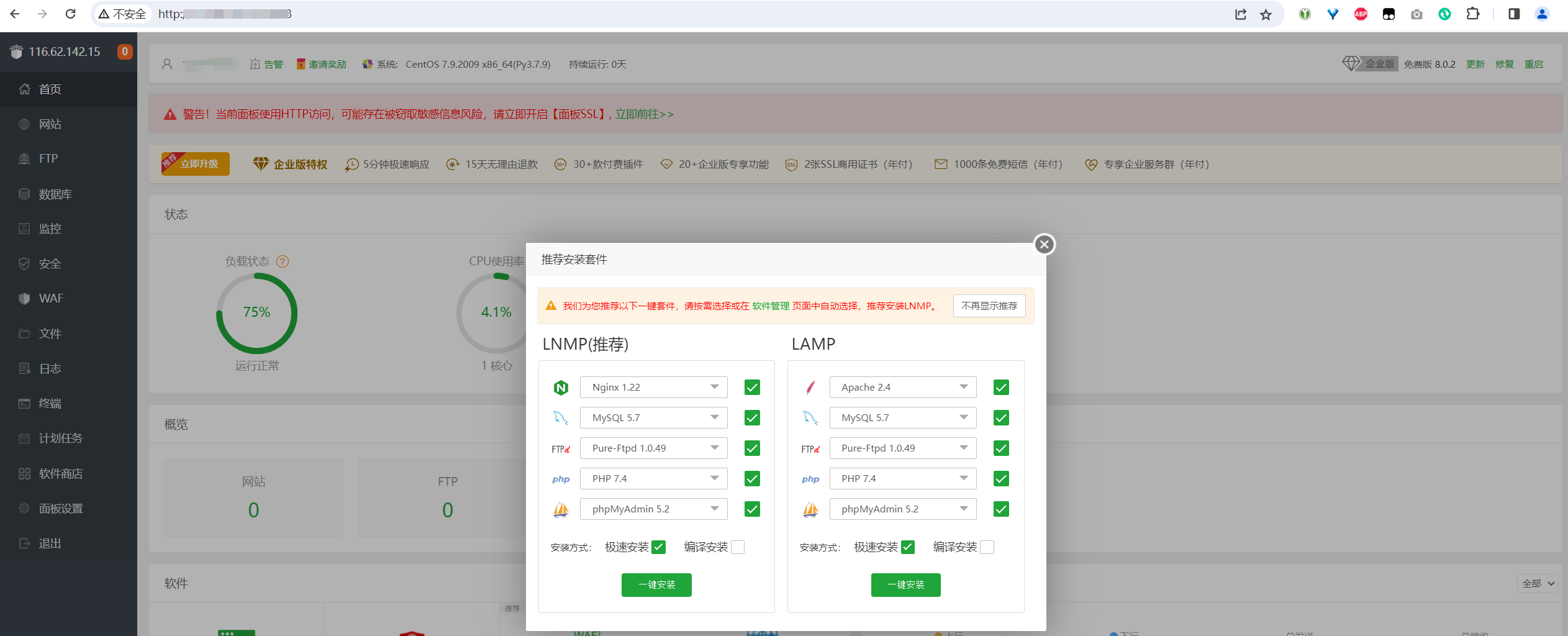
Task: Click the enterprise diamond icon in header
Action: click(x=1351, y=63)
